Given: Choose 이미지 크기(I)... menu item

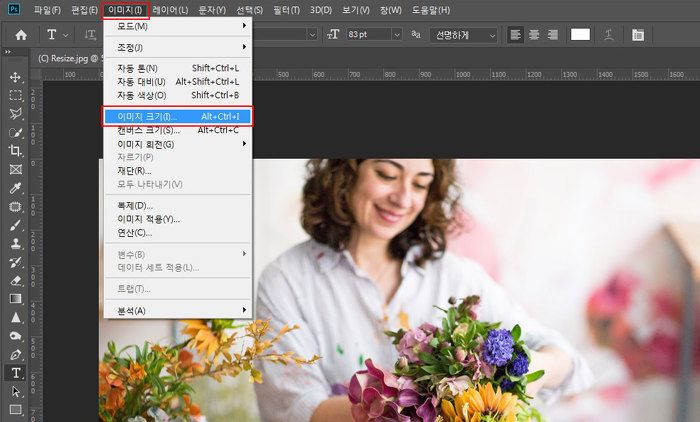Looking at the screenshot, I should [178, 117].
